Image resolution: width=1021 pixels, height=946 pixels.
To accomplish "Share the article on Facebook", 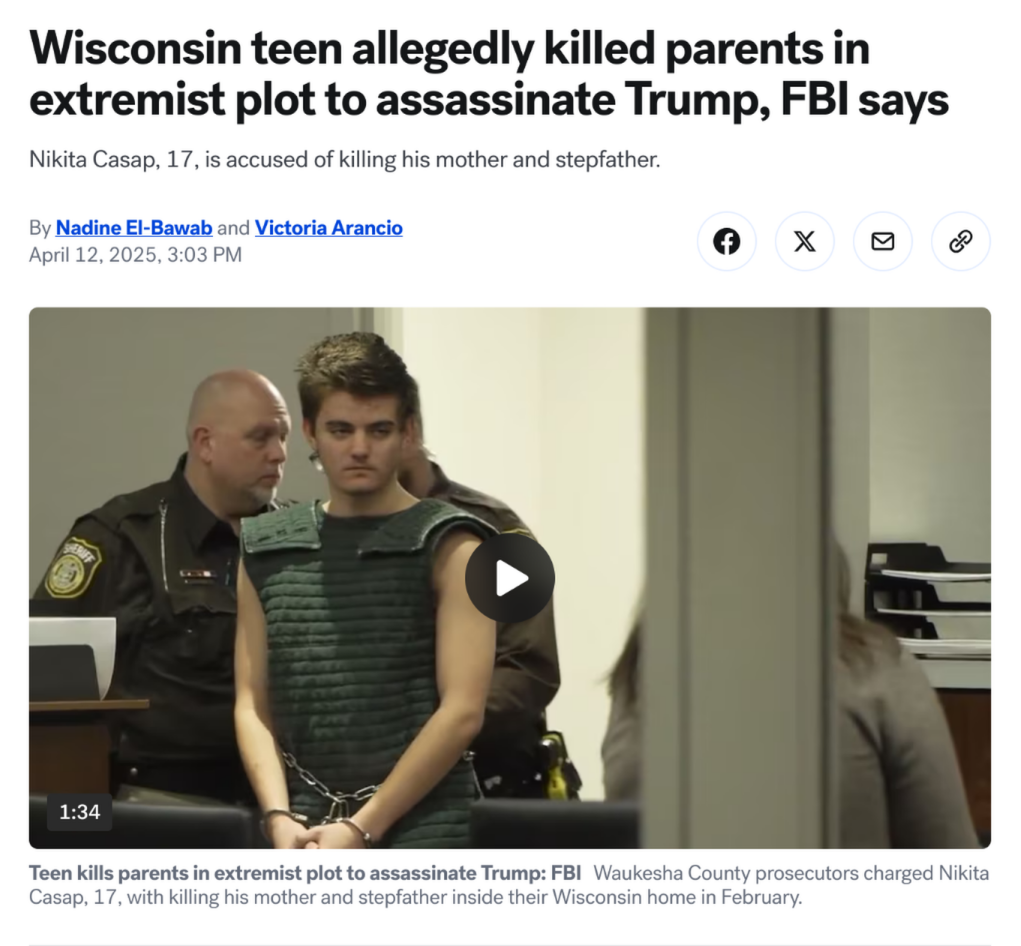I will tap(726, 241).
